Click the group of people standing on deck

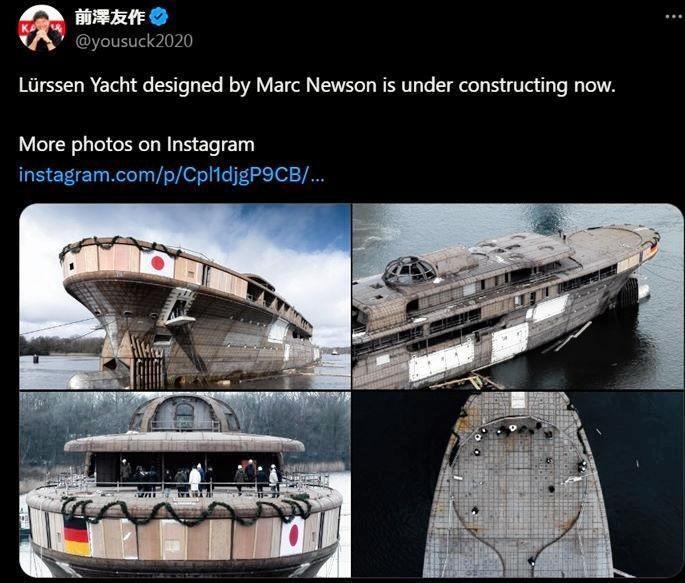pyautogui.click(x=200, y=478)
